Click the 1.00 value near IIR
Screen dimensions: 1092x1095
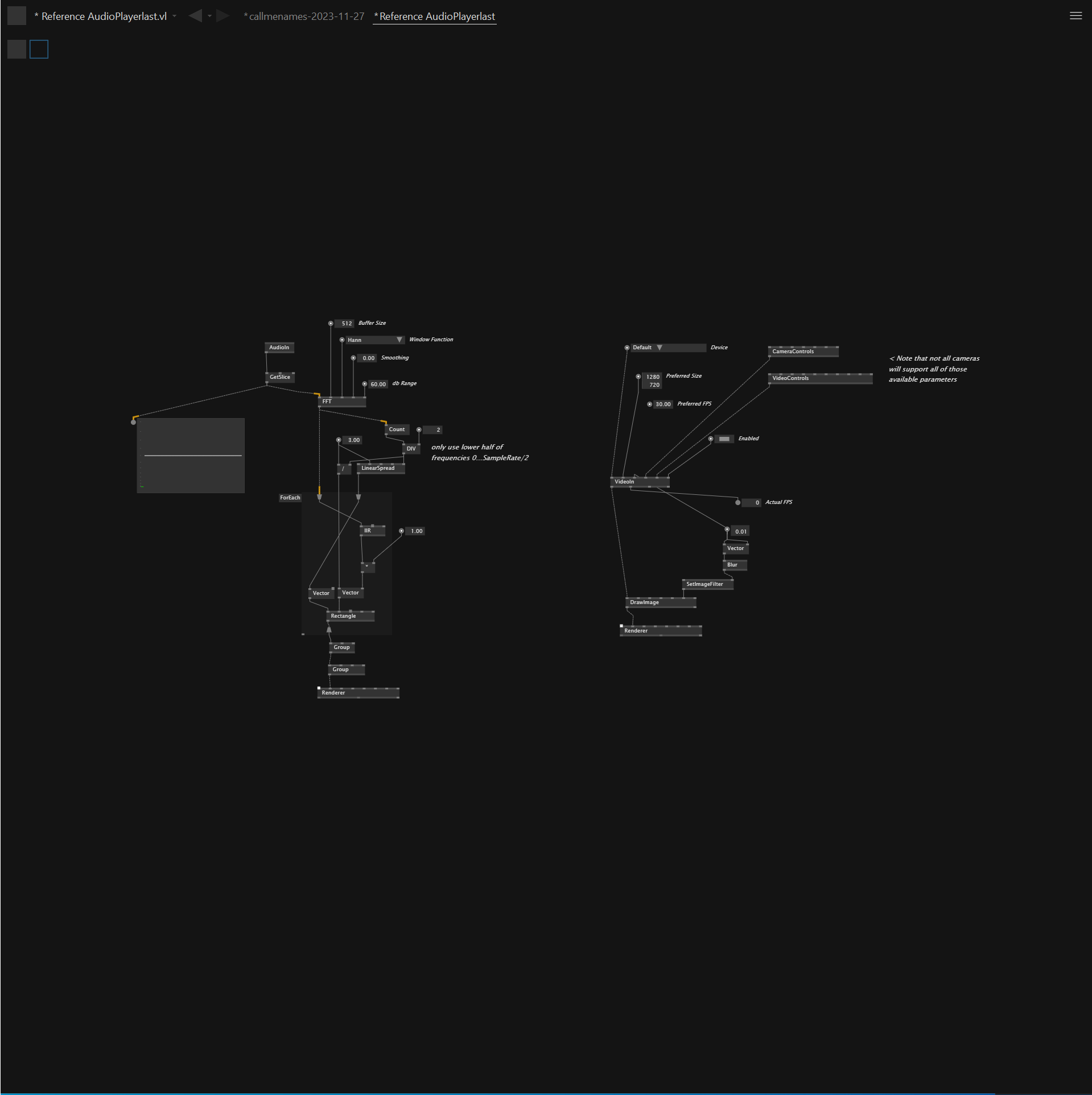click(x=415, y=531)
